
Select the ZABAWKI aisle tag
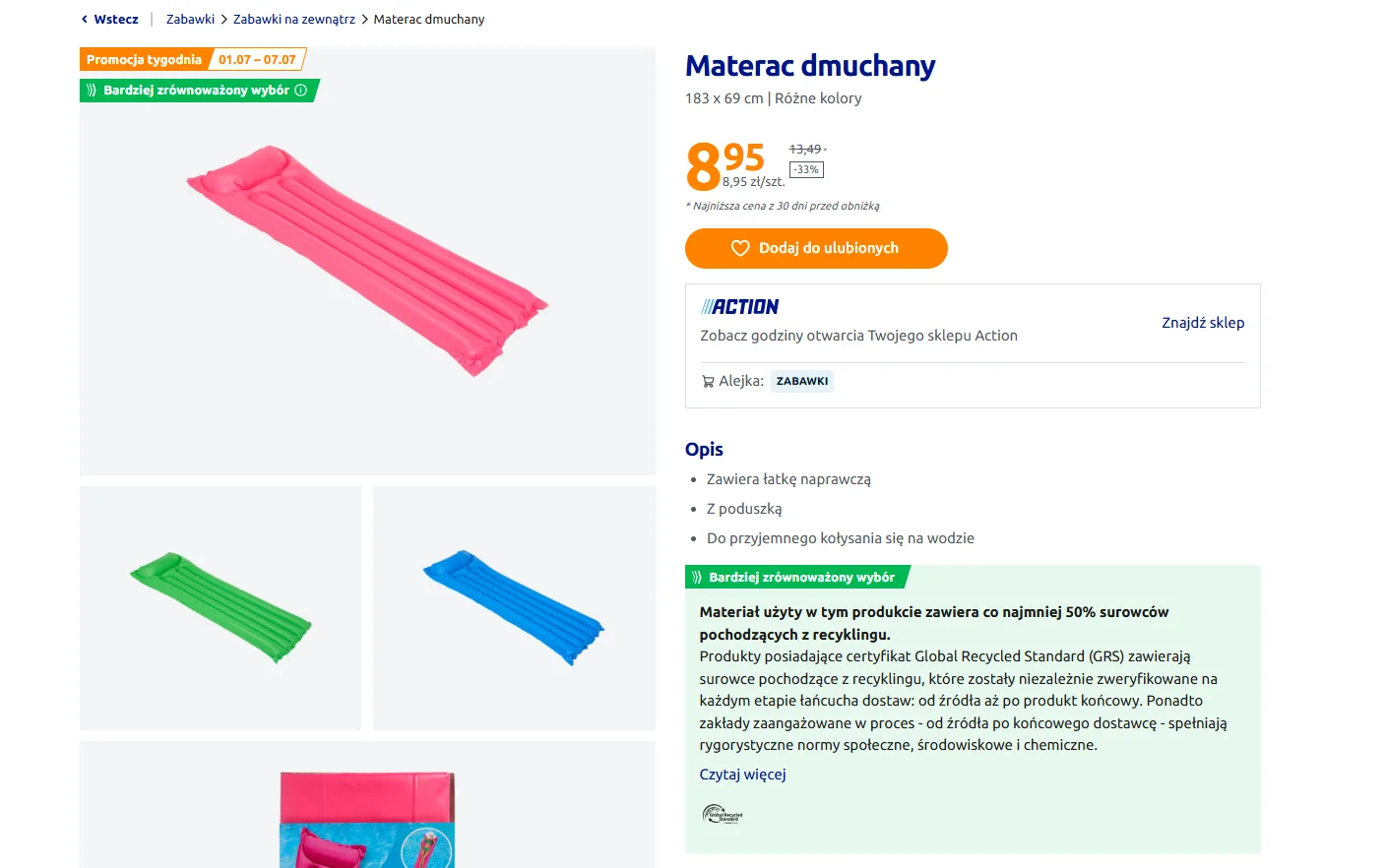coord(802,381)
